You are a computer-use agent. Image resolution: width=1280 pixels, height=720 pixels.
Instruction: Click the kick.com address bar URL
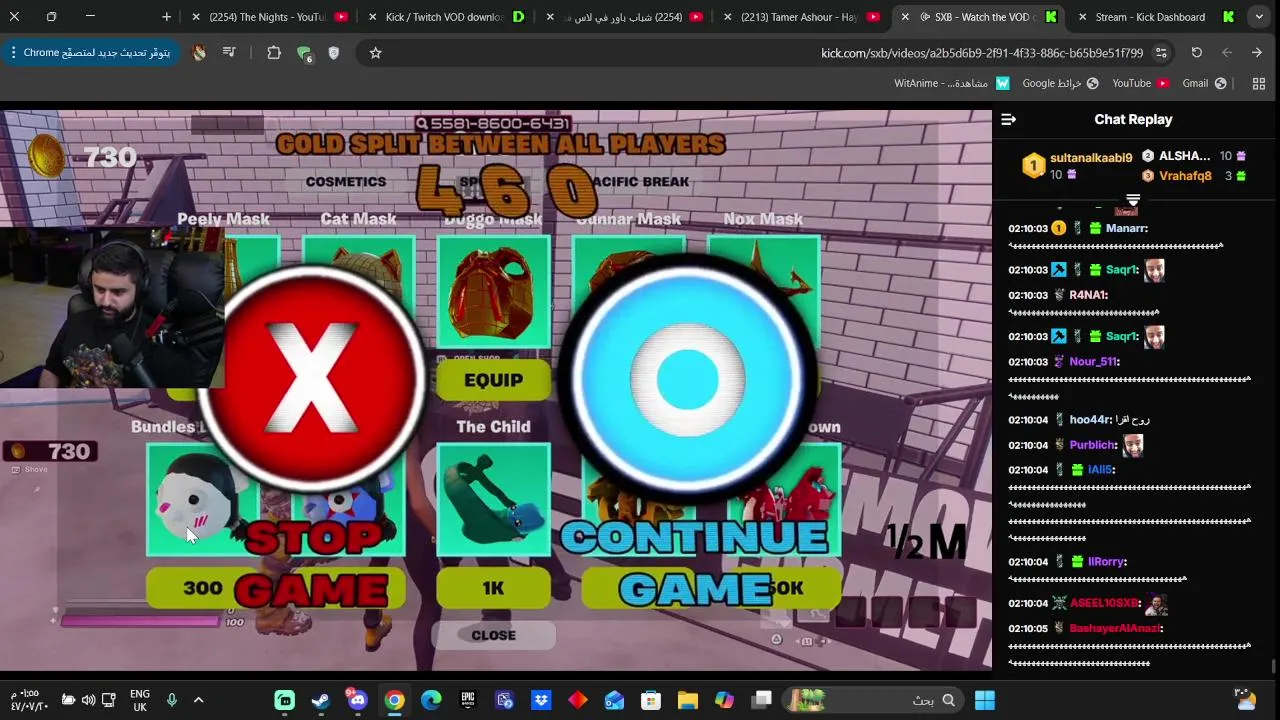(x=982, y=53)
